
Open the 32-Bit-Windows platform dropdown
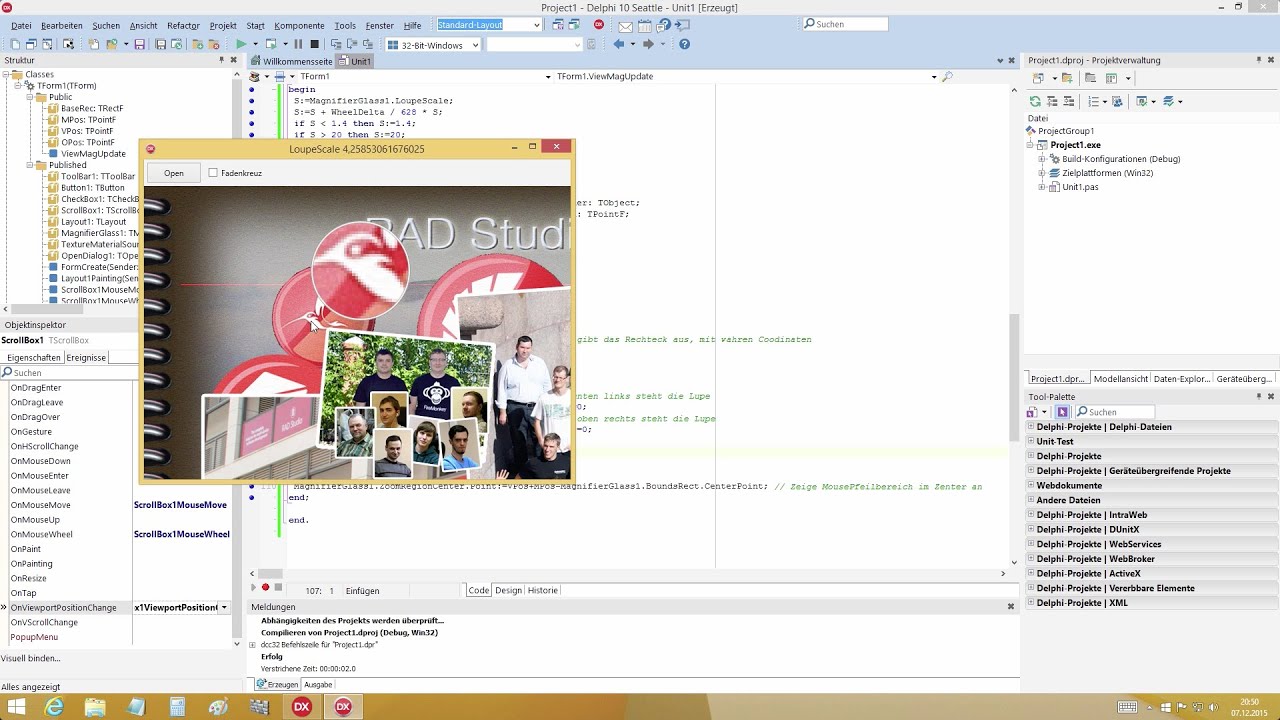tap(475, 45)
